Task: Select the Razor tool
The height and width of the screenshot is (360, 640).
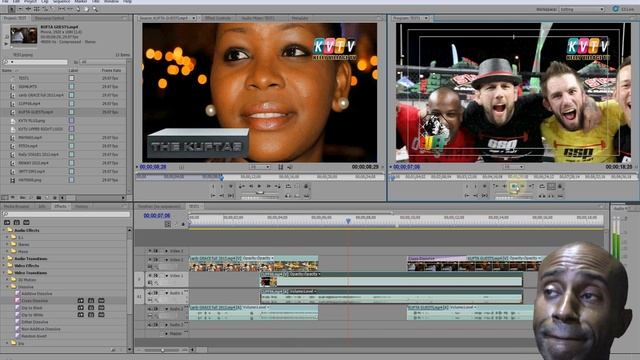Action: tap(53, 9)
